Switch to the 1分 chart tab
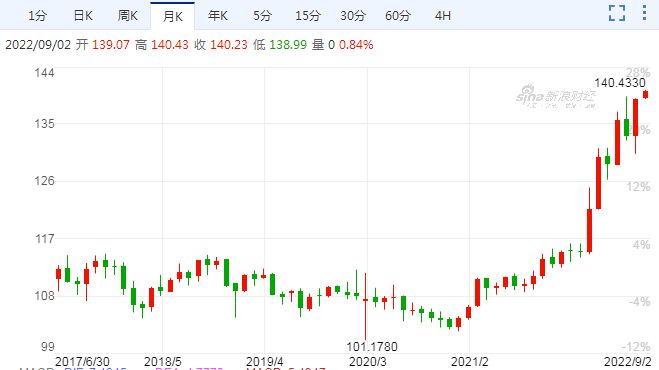The image size is (659, 370). point(37,16)
